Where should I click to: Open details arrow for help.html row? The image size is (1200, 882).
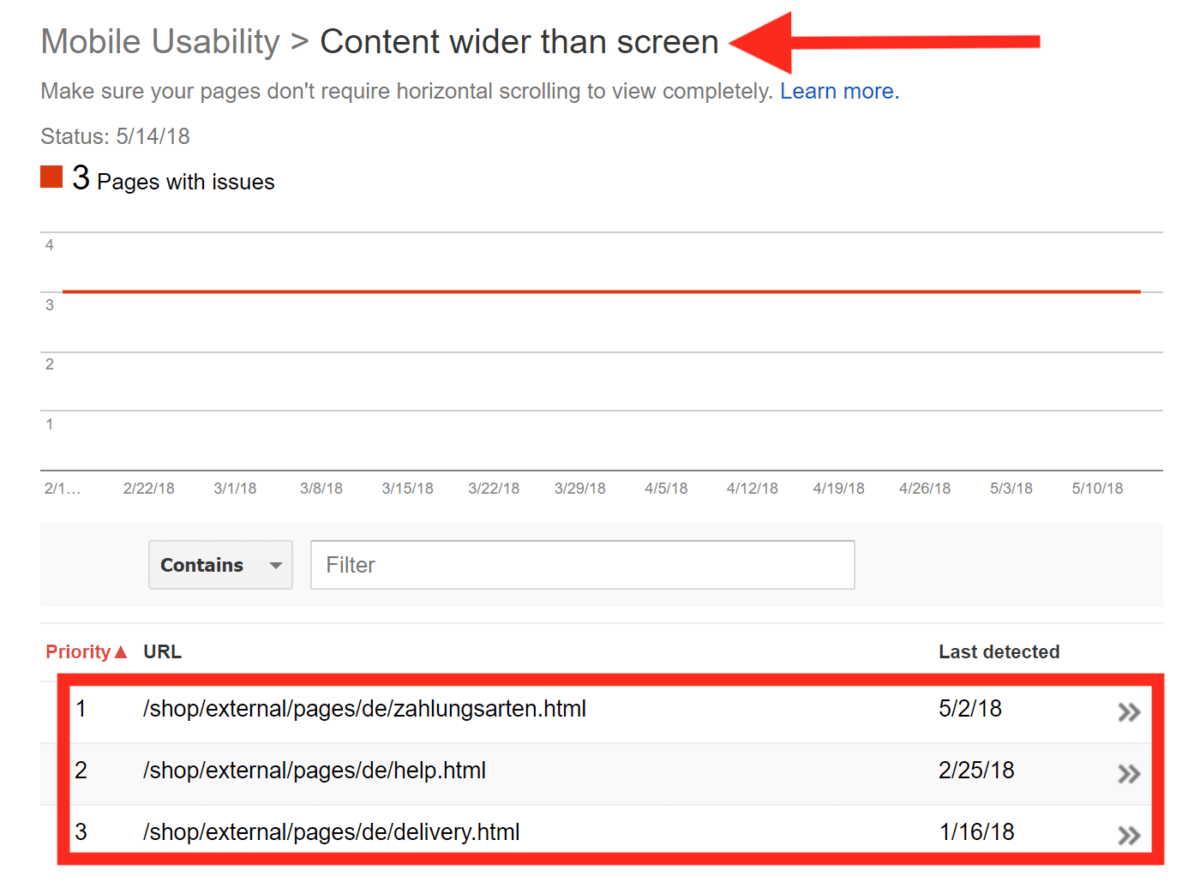(1129, 773)
